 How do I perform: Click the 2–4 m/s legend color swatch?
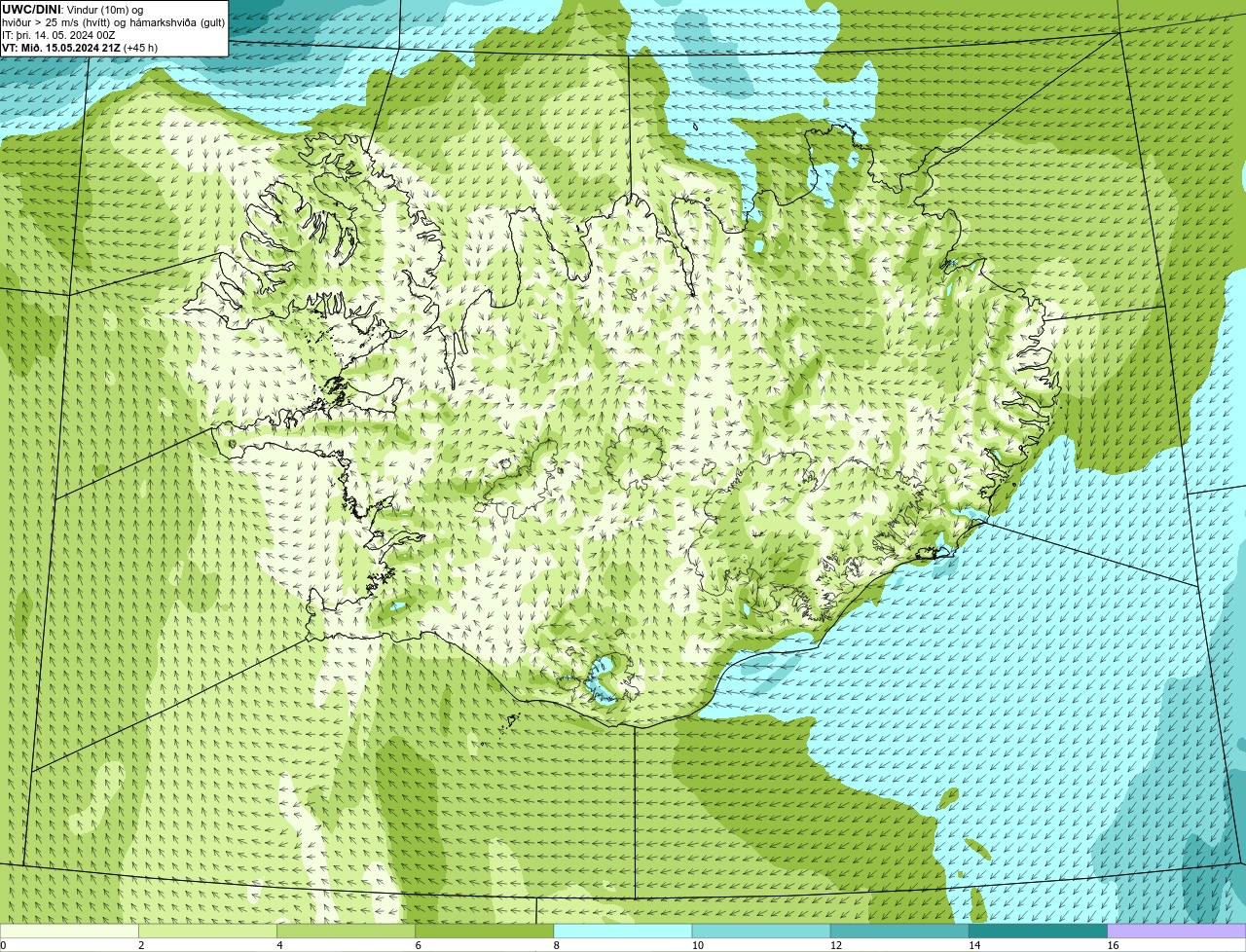pyautogui.click(x=207, y=932)
